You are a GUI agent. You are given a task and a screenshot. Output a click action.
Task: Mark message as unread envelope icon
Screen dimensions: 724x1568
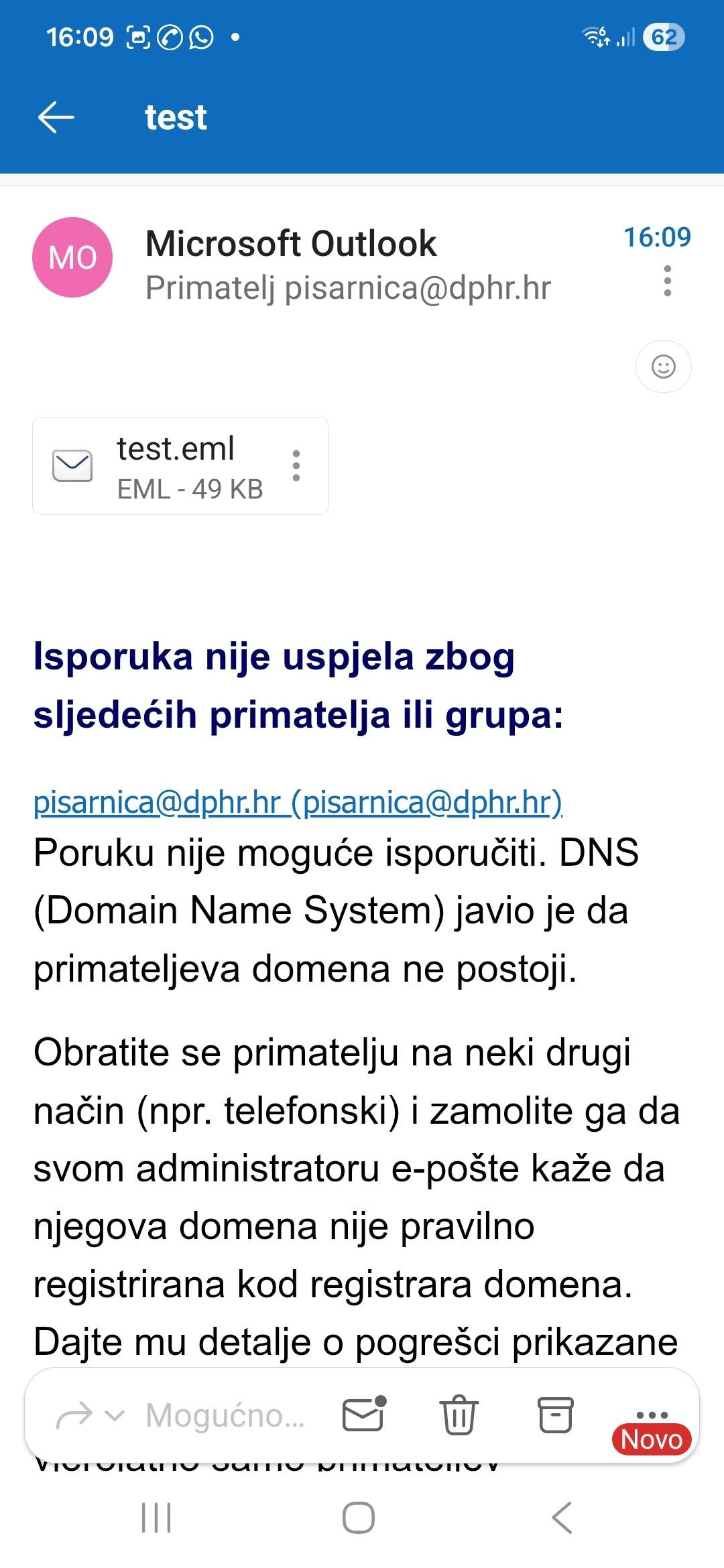tap(364, 1414)
